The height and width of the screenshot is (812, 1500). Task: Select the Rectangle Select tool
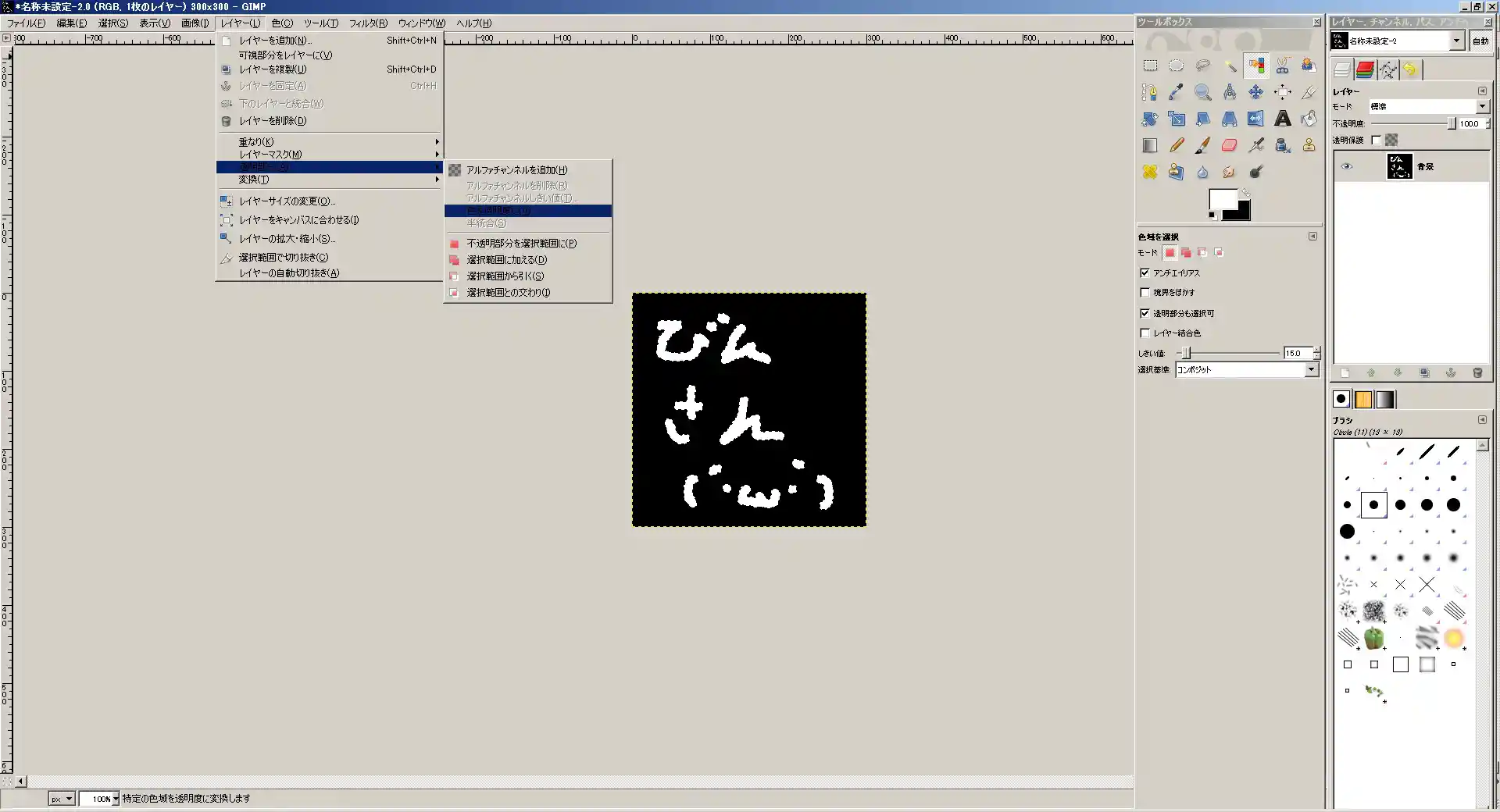tap(1150, 66)
